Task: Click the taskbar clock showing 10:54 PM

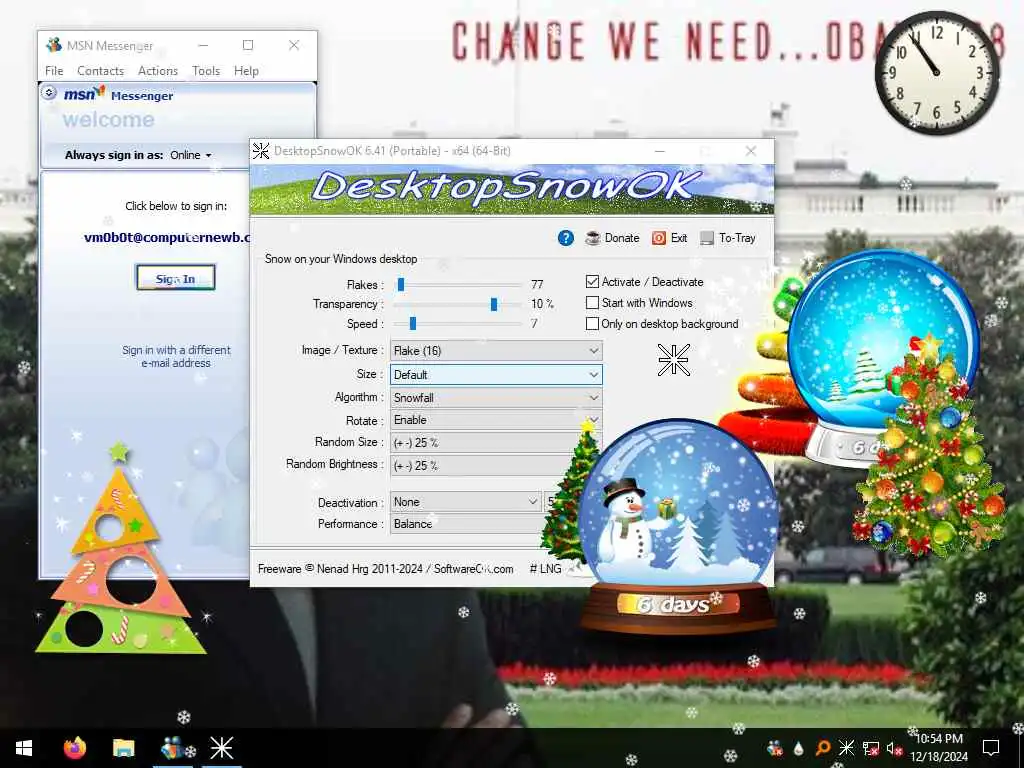Action: click(939, 748)
